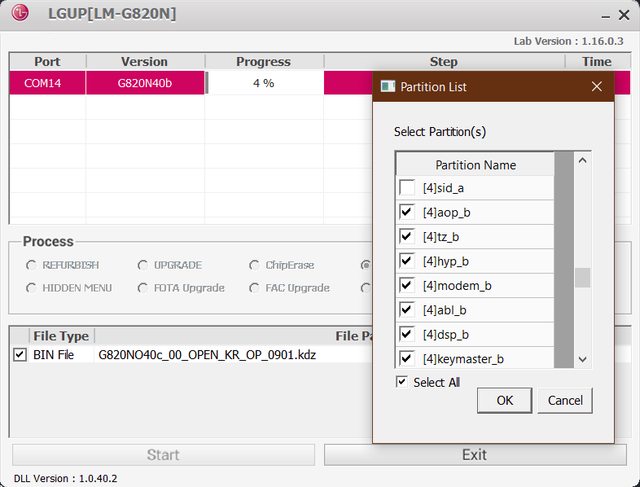
Task: Click the Partition List dialog icon
Action: 388,87
